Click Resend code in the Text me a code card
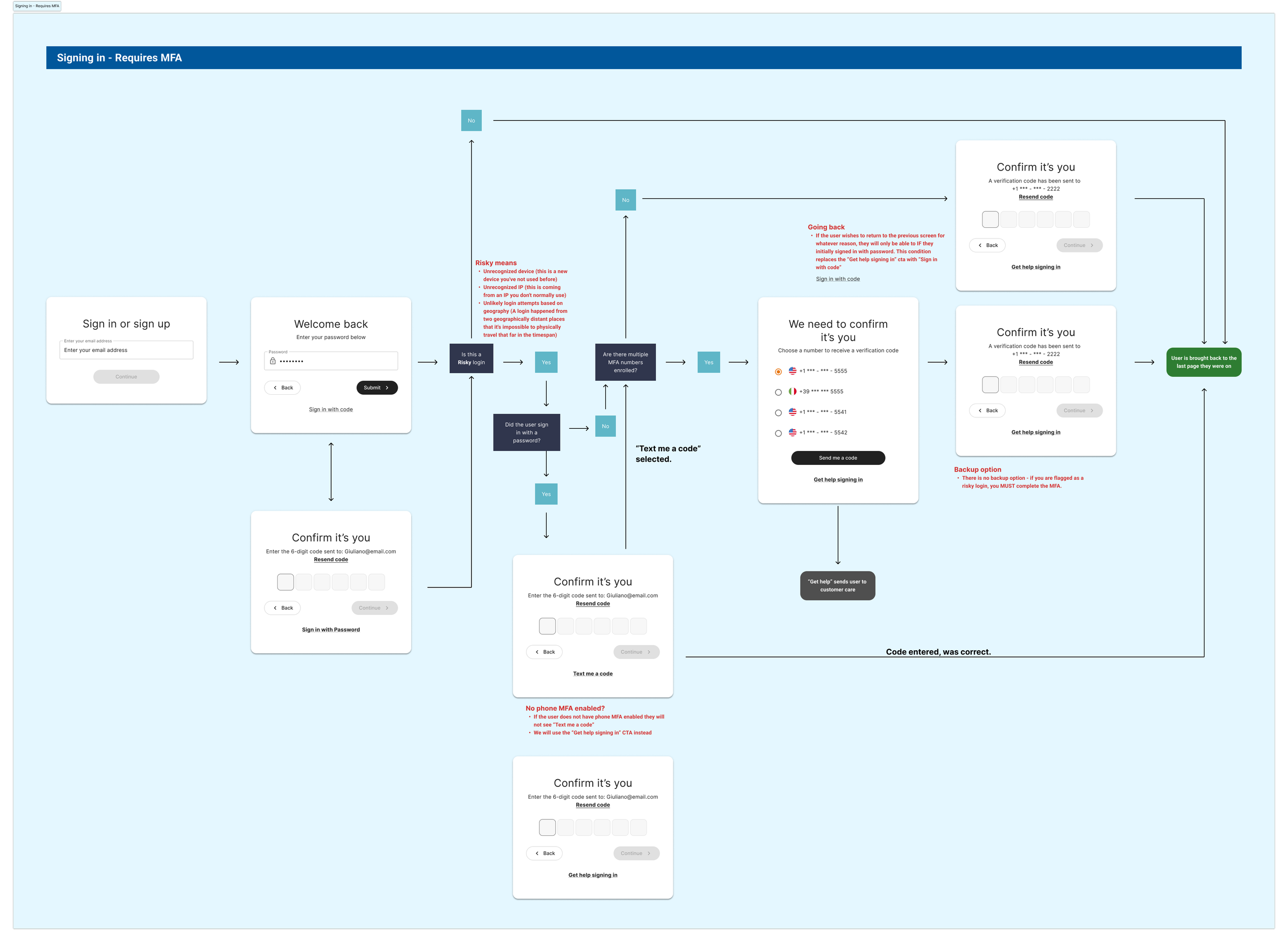 (592, 603)
